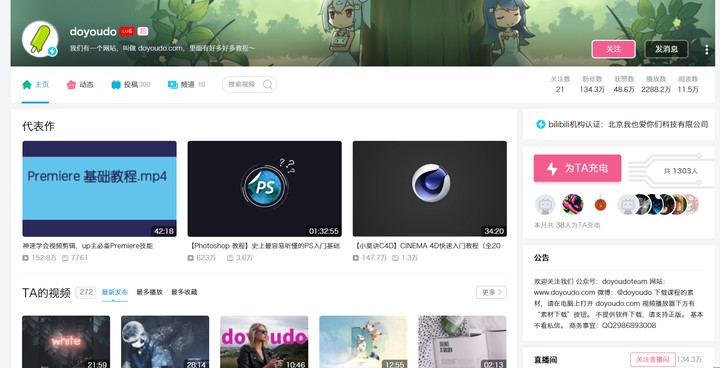Select the 最多播放 sort tab

coord(150,292)
